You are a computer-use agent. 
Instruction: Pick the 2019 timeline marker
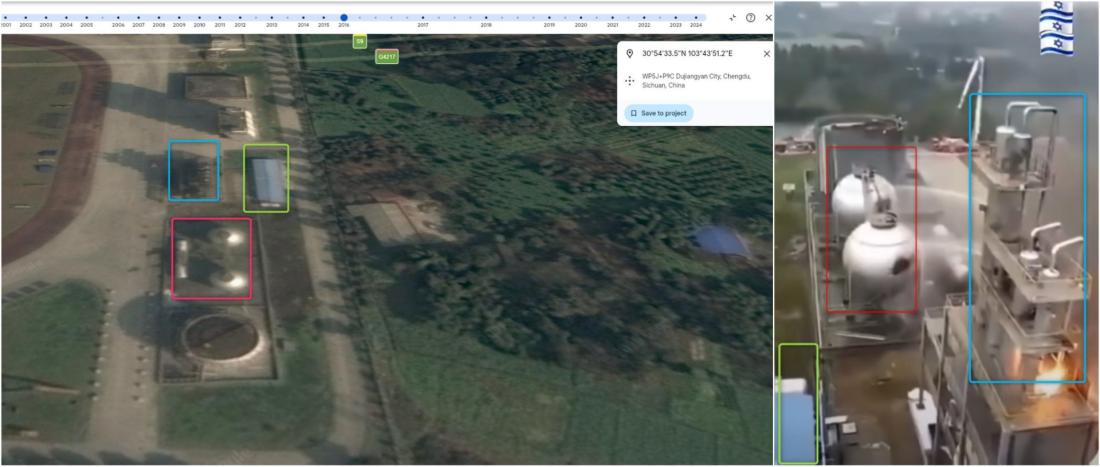(x=549, y=18)
